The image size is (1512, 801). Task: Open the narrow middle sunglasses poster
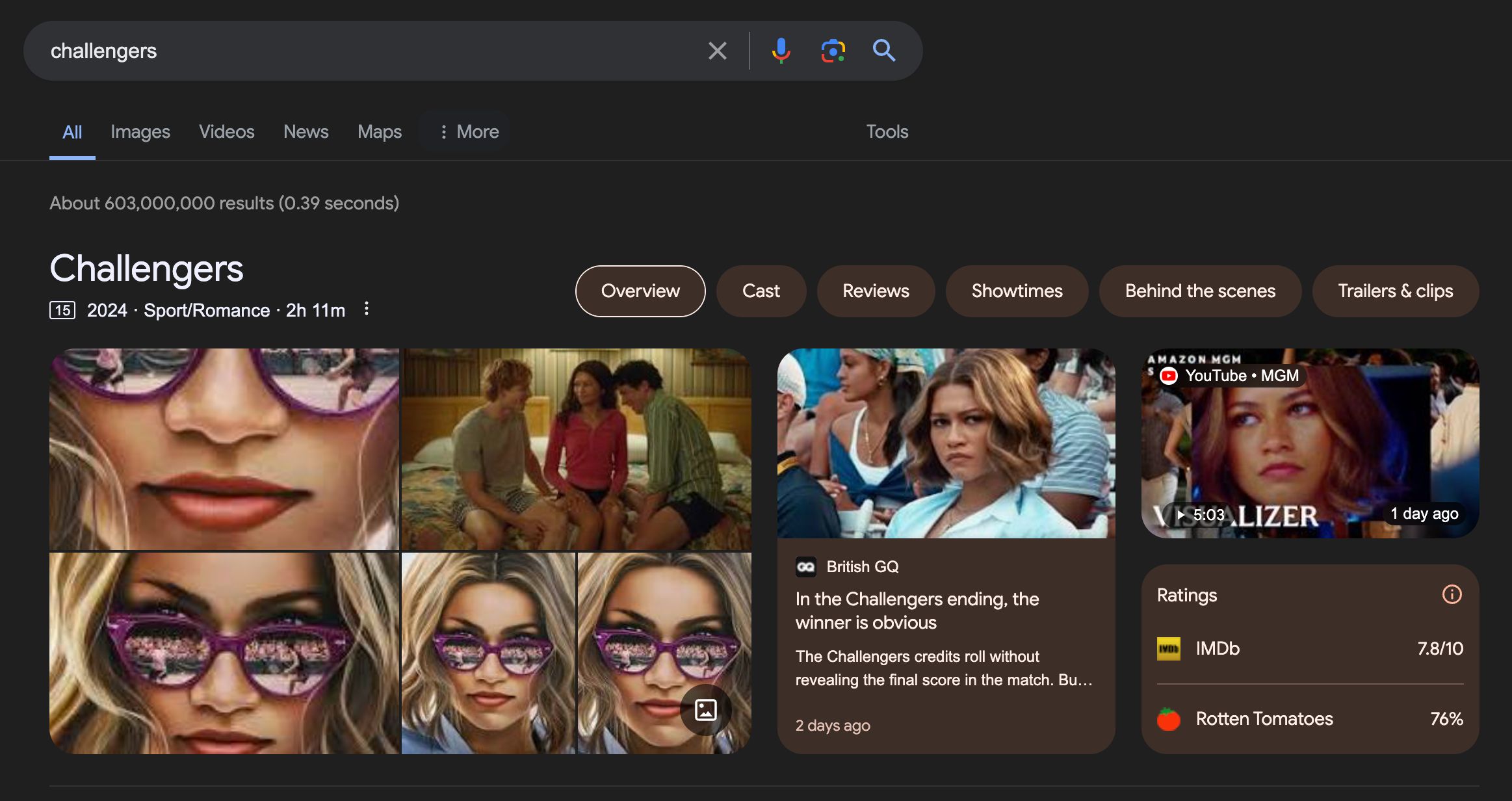(x=488, y=653)
